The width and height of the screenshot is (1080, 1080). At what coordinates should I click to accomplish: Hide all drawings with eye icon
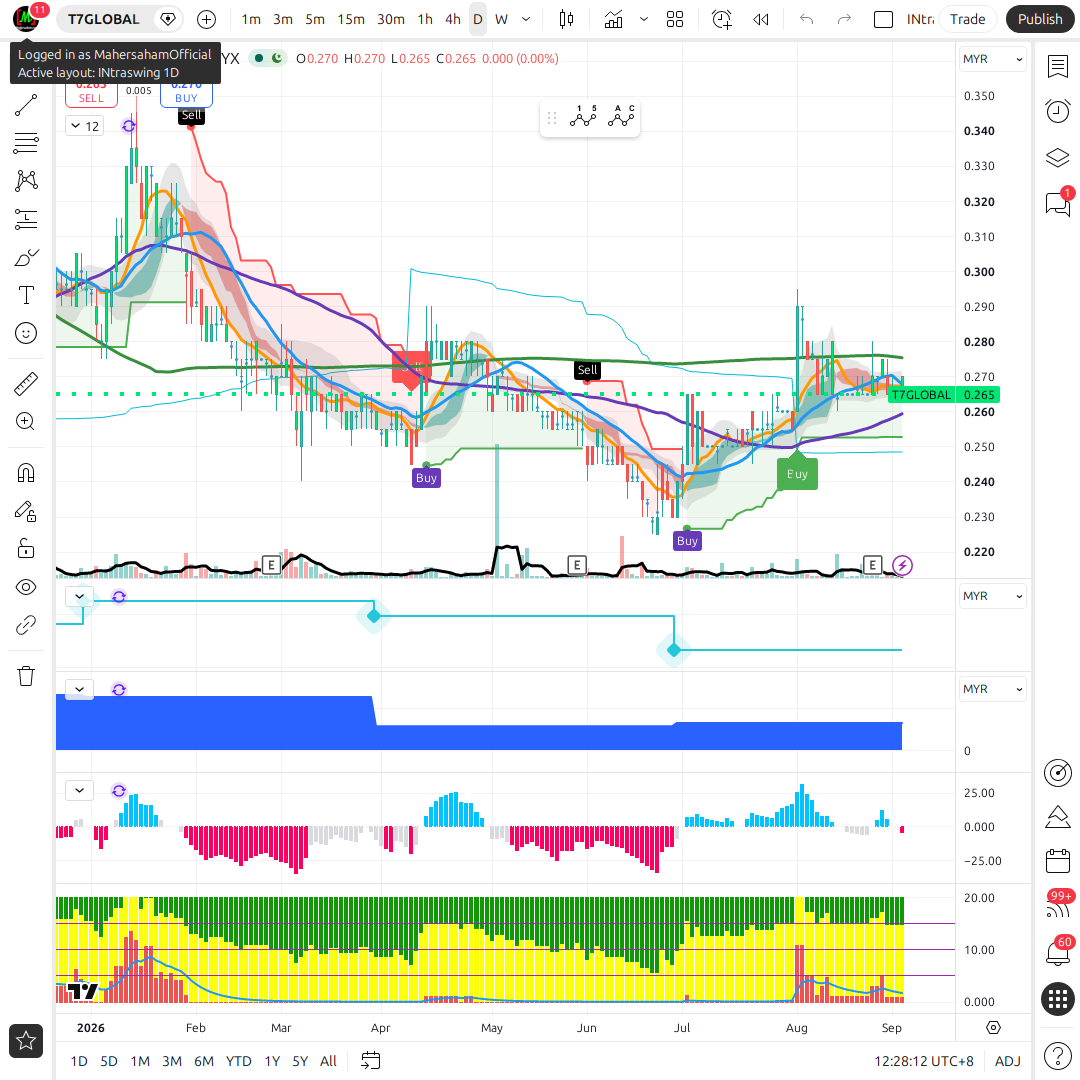(x=25, y=587)
